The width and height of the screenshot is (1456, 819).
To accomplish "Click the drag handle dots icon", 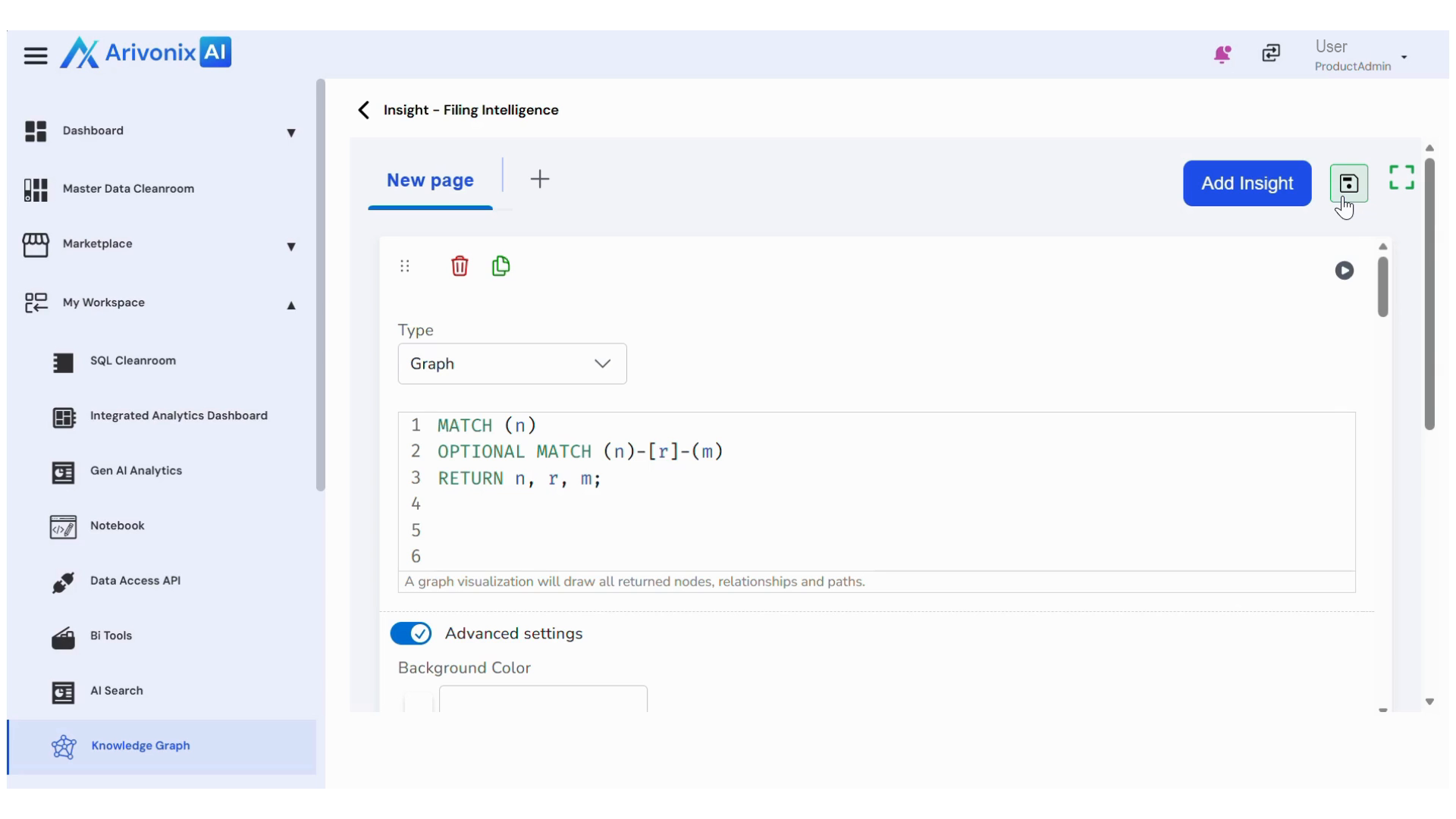I will (x=405, y=266).
